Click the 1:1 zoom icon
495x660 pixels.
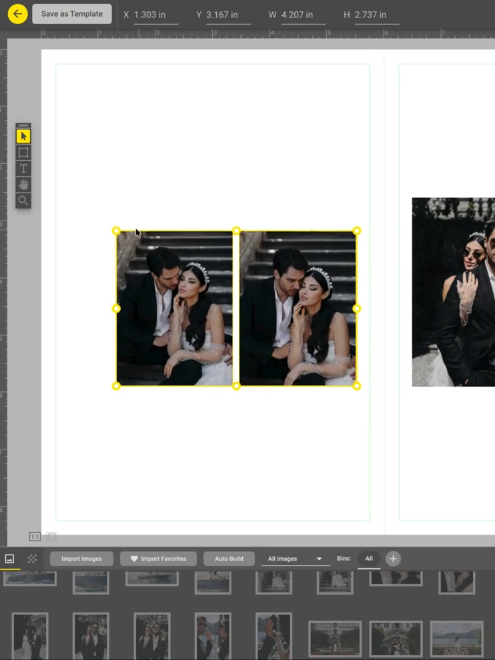35,536
